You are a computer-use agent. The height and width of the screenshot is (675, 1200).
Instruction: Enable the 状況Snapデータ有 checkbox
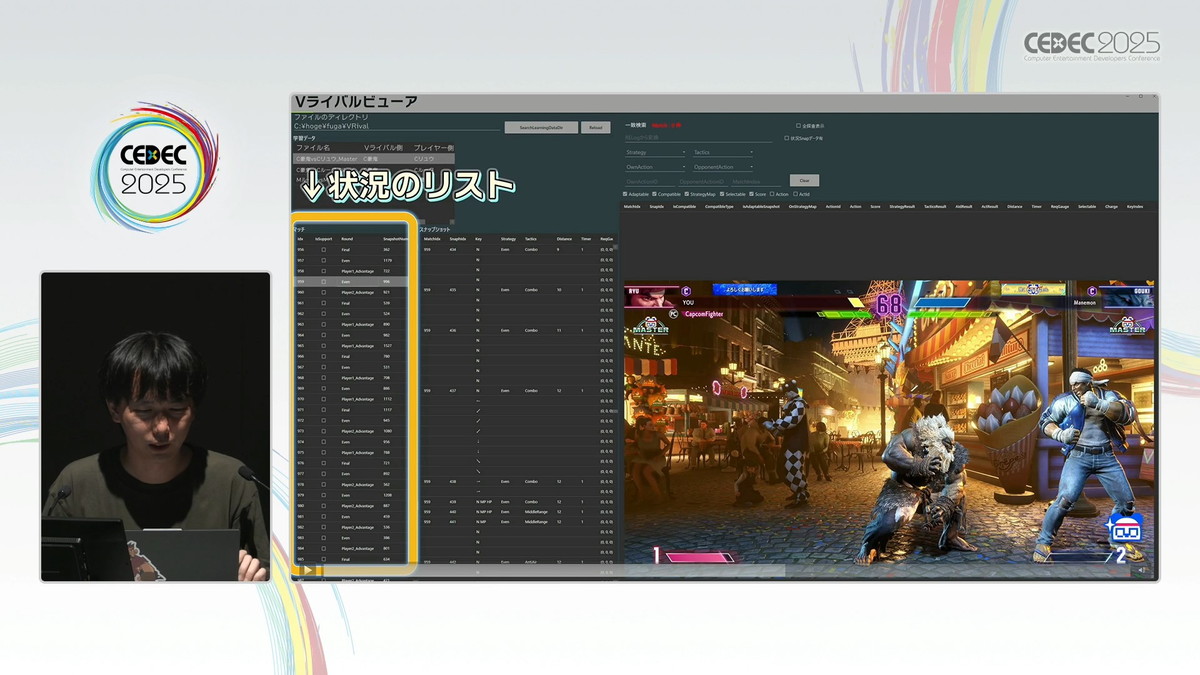[x=787, y=138]
